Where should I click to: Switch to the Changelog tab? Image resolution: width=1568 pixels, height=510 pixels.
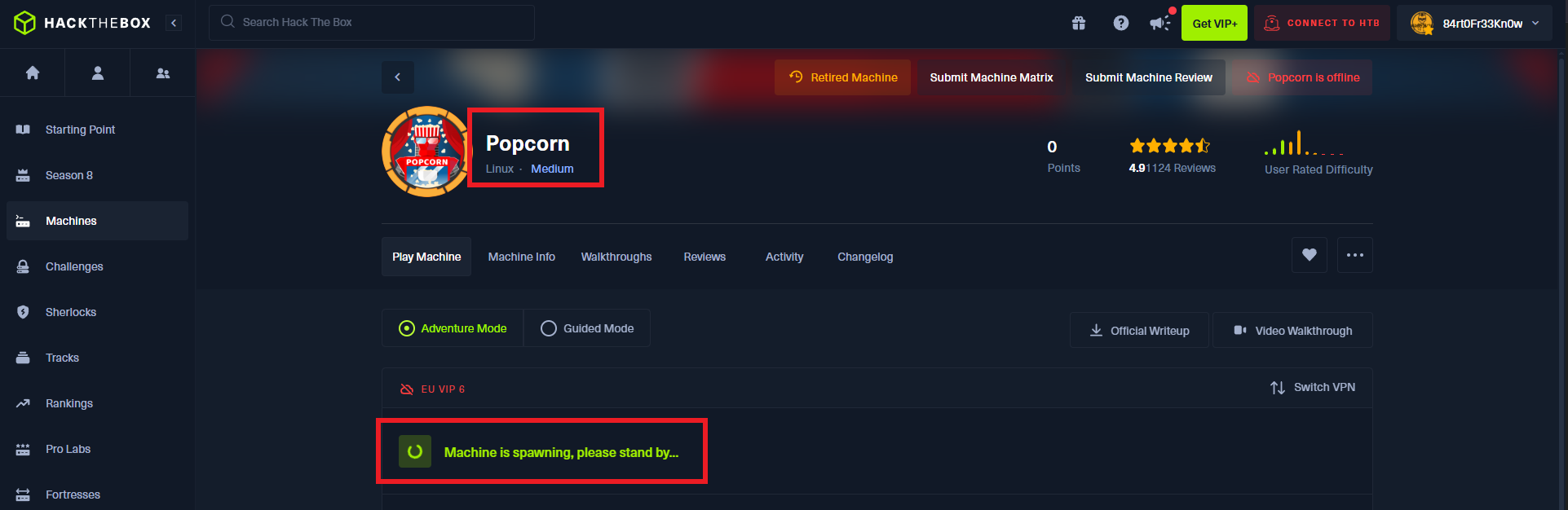tap(865, 257)
